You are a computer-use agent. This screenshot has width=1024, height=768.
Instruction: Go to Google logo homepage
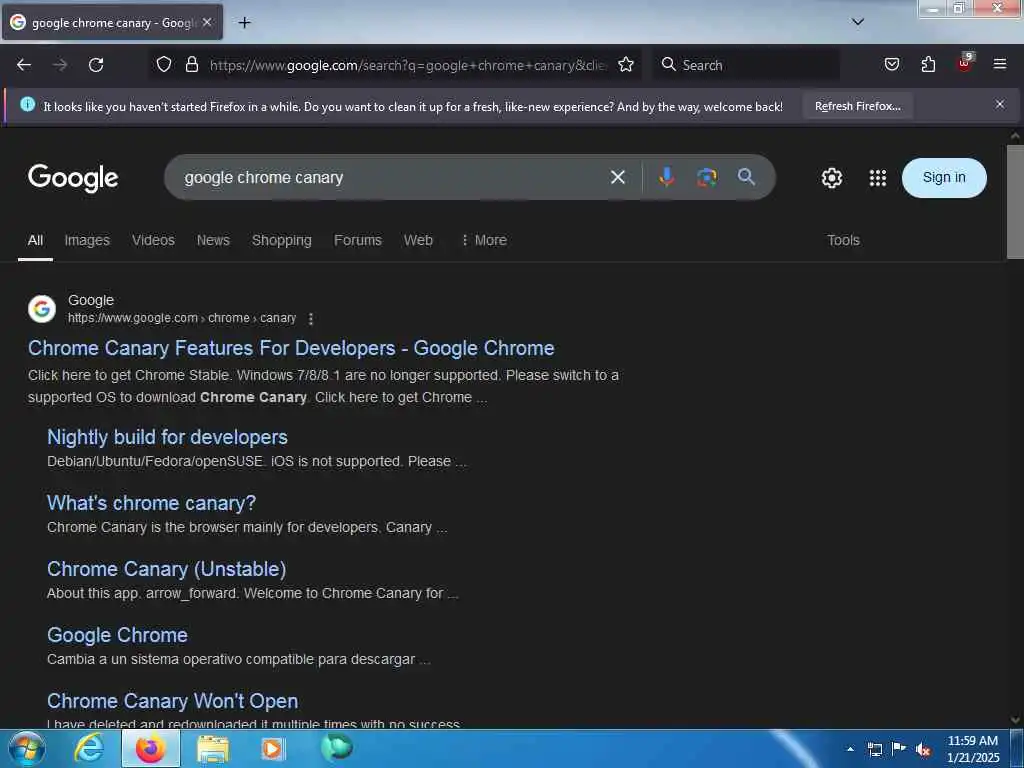[73, 178]
